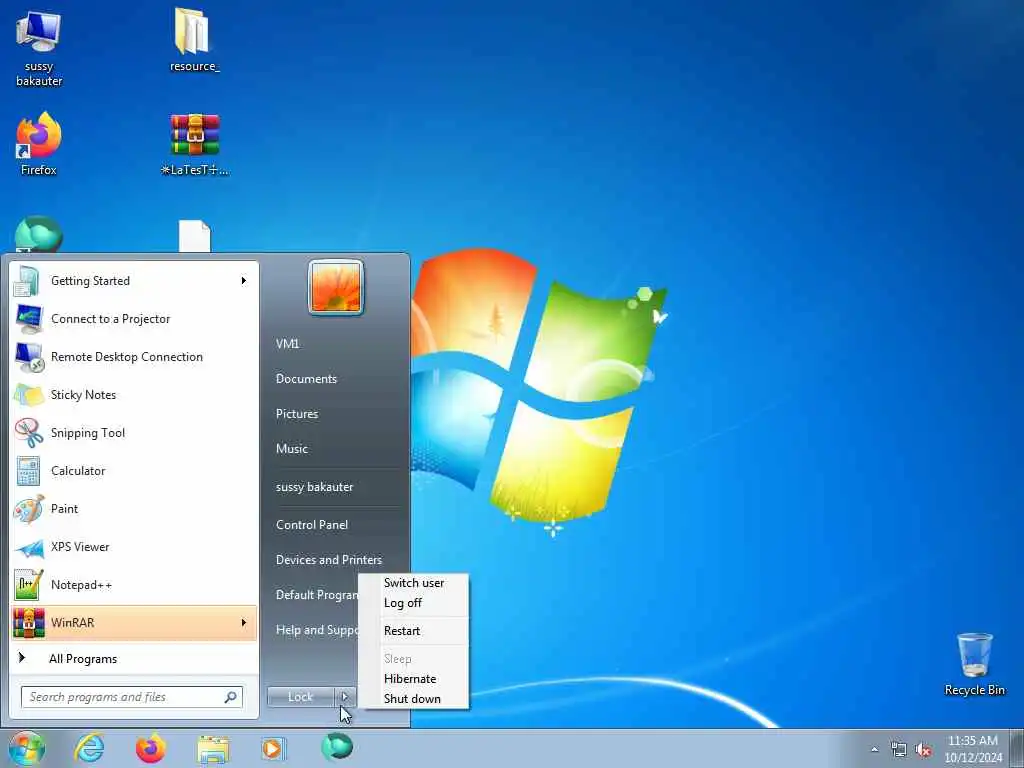
Task: Click the teal sphere app on taskbar
Action: pos(337,747)
